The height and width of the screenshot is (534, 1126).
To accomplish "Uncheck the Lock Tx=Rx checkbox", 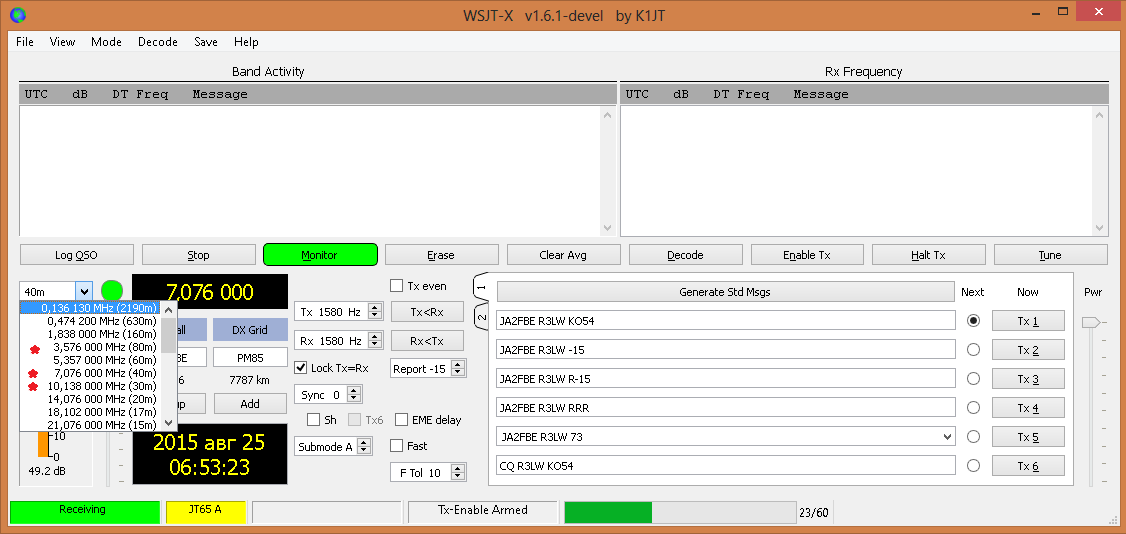I will 302,368.
